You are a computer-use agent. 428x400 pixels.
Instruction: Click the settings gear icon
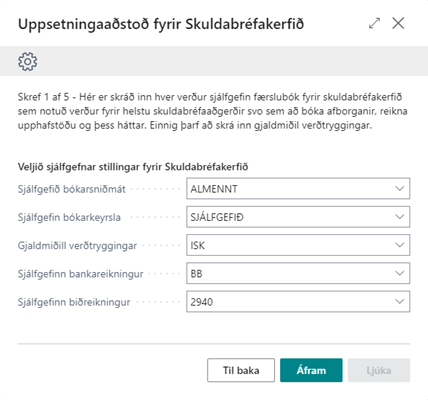pos(28,61)
